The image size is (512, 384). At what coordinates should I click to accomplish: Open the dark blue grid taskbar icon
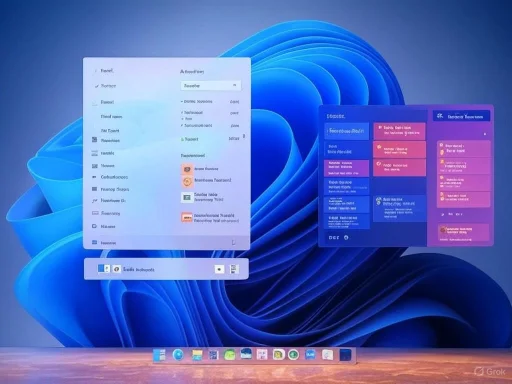click(213, 355)
